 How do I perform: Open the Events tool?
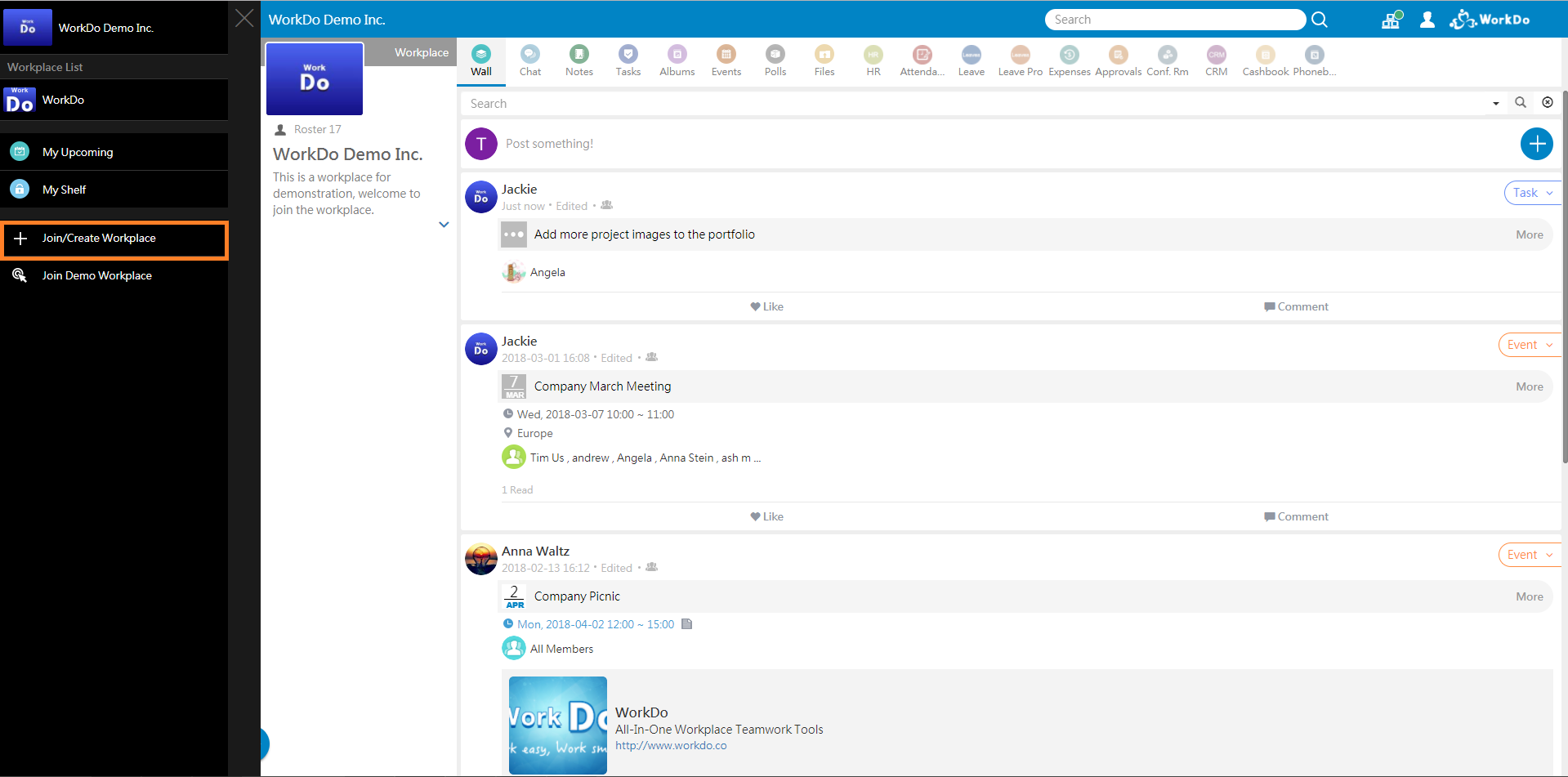(x=726, y=61)
